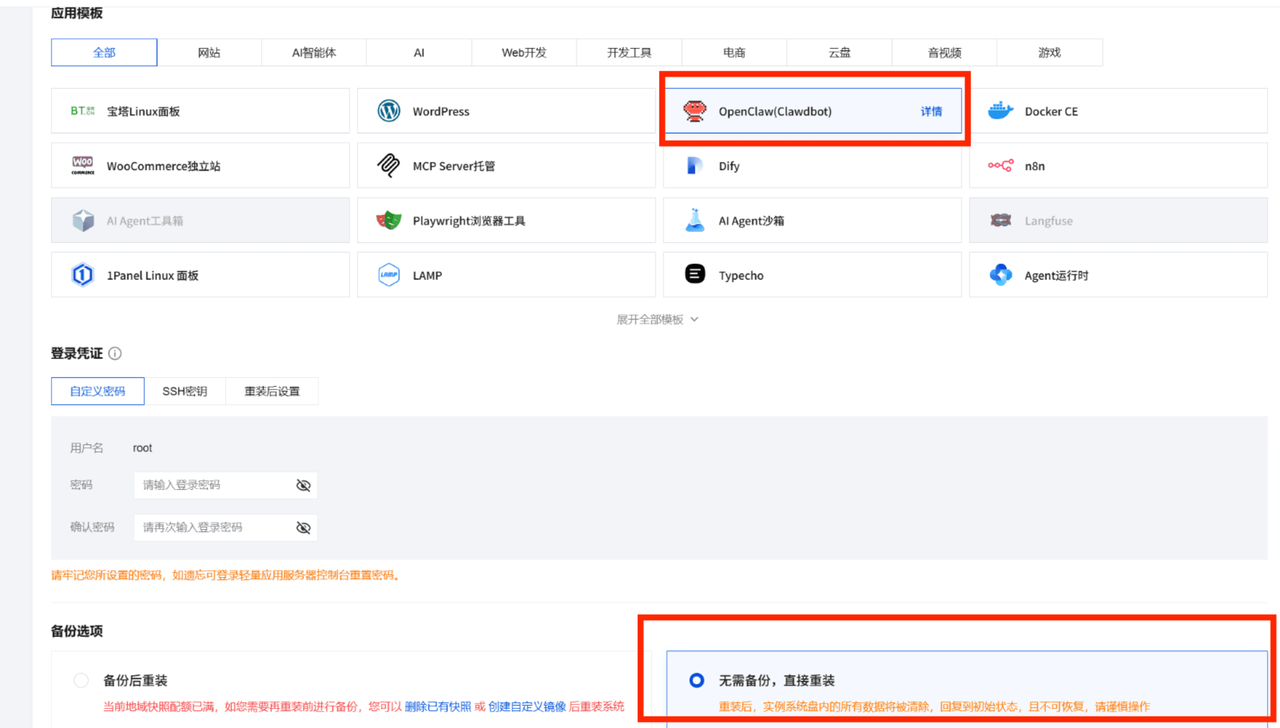The height and width of the screenshot is (728, 1280).
Task: Click the Docker CE whale icon
Action: point(1000,111)
